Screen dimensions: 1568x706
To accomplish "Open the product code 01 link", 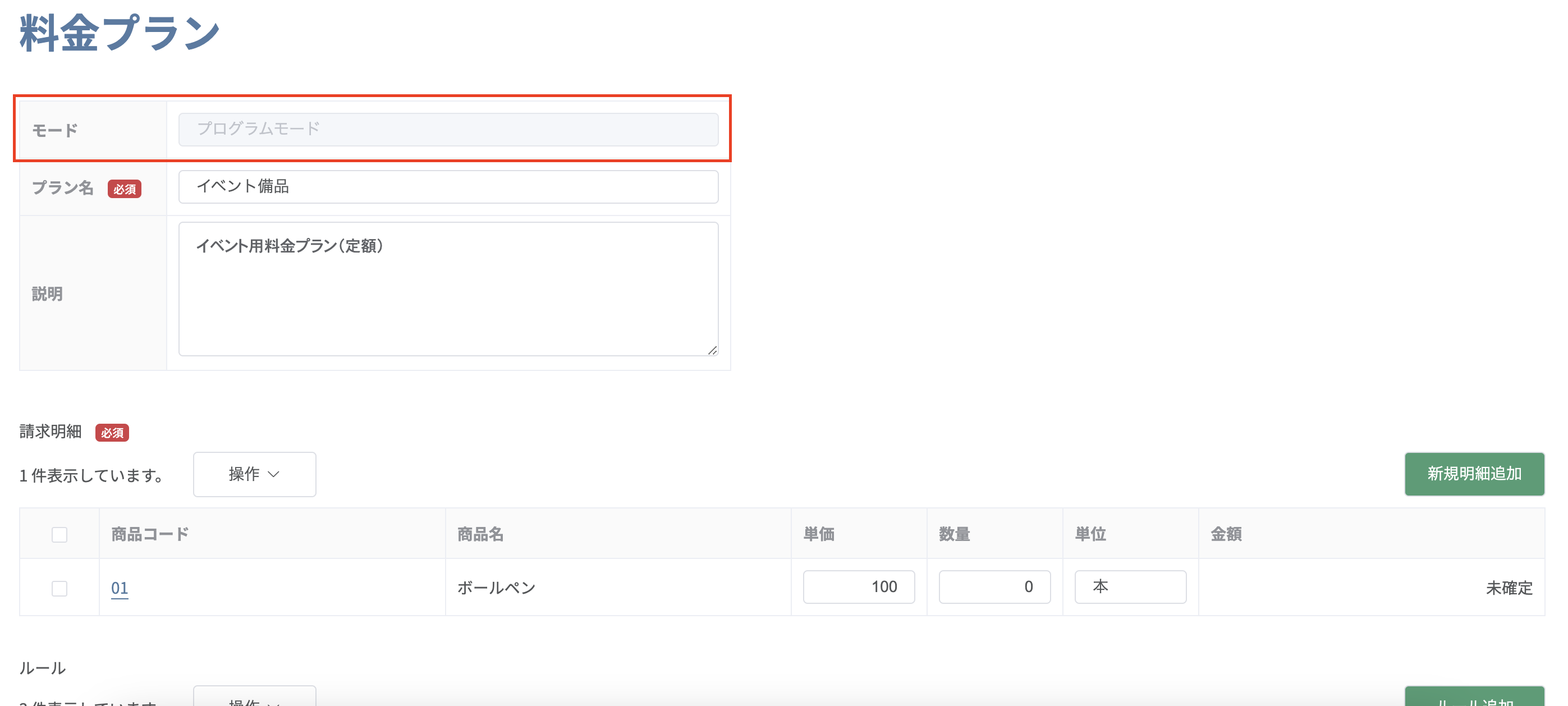I will point(120,588).
